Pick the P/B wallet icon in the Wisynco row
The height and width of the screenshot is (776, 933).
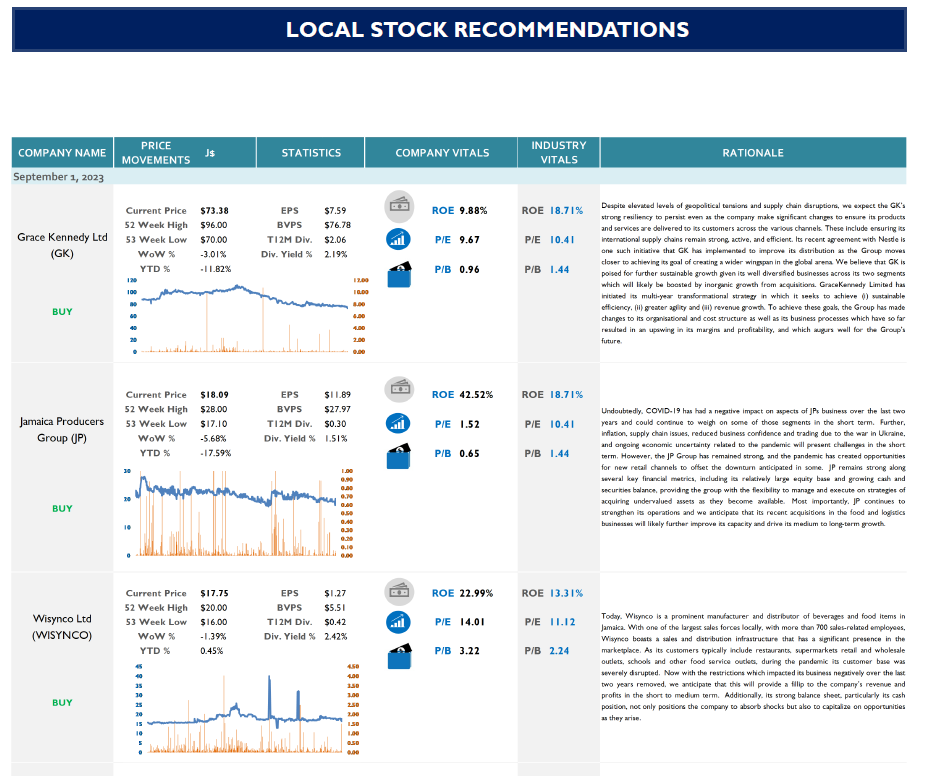[399, 656]
